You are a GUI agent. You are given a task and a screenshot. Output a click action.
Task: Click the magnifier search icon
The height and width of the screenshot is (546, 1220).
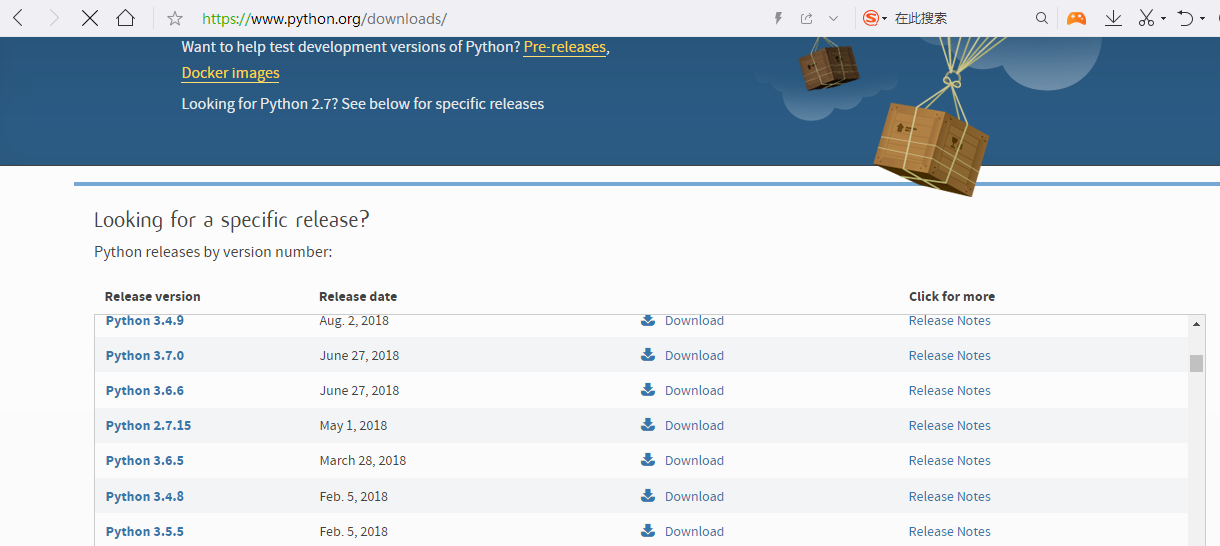(x=1042, y=18)
